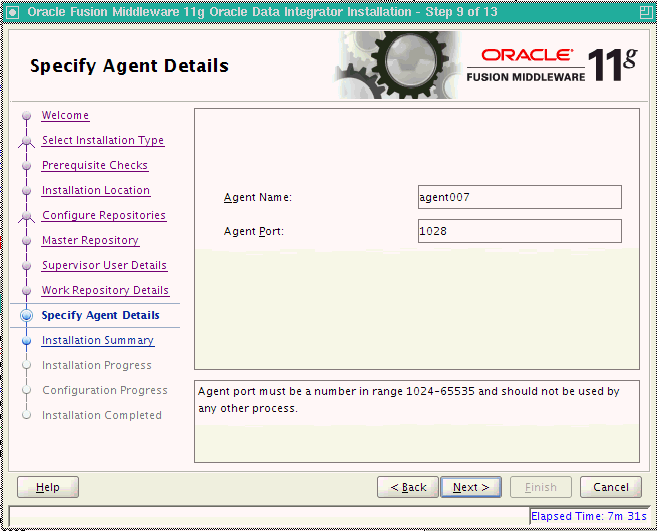Navigate to Supervisor User Details step
Image resolution: width=657 pixels, height=531 pixels.
(x=105, y=265)
